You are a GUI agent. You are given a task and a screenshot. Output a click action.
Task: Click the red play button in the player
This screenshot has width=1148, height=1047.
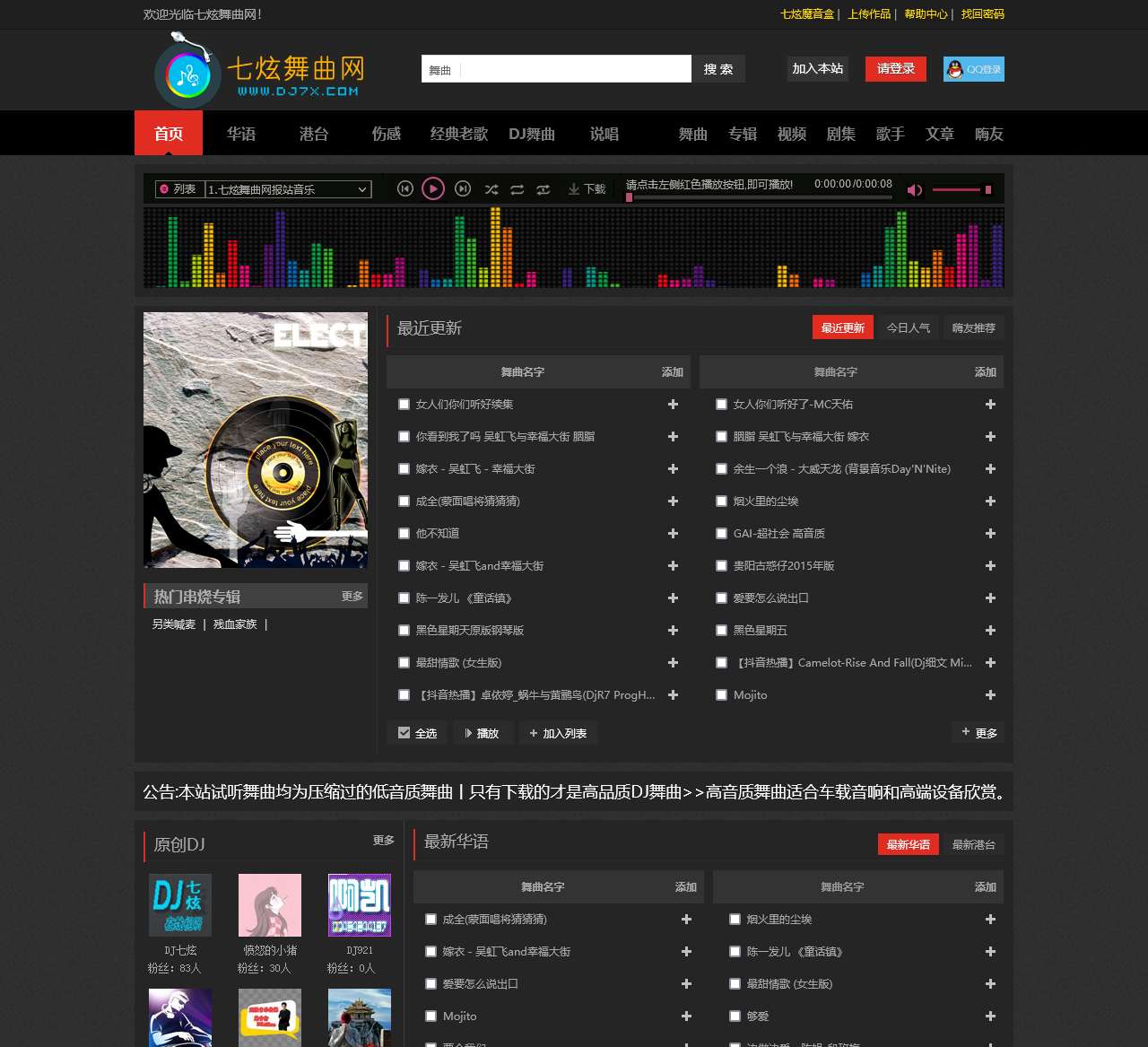[434, 189]
